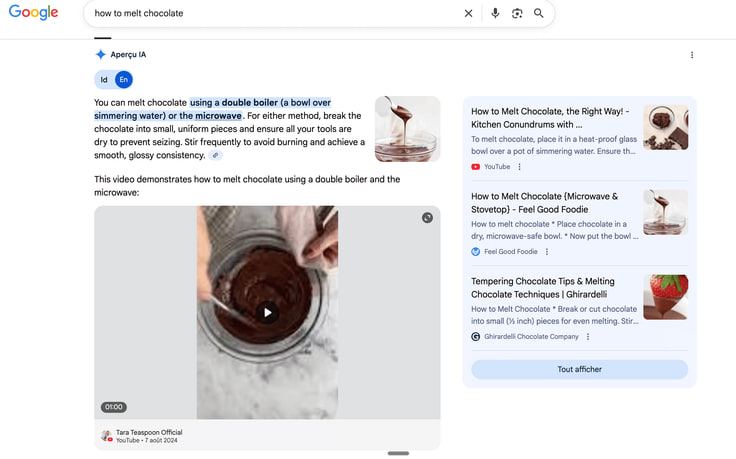Click the magnifying glass search icon
The image size is (736, 459).
click(x=539, y=14)
